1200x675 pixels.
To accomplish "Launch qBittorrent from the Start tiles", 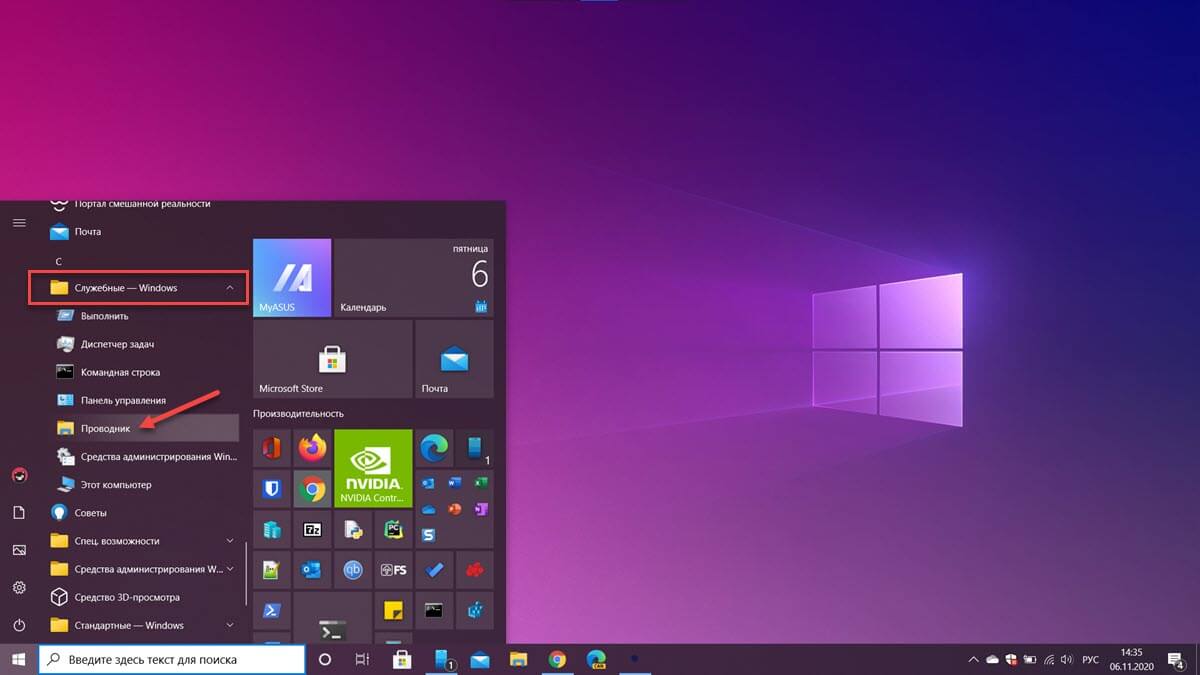I will 353,571.
